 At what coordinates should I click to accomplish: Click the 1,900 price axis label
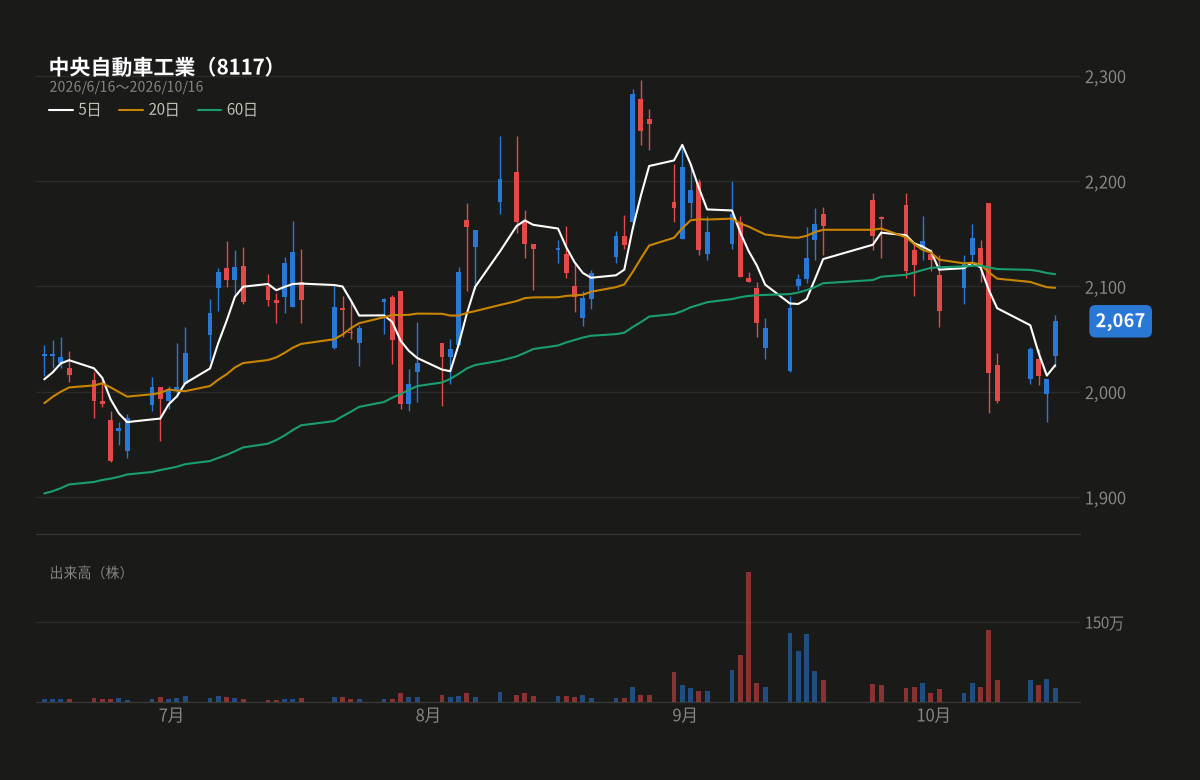(x=1105, y=498)
